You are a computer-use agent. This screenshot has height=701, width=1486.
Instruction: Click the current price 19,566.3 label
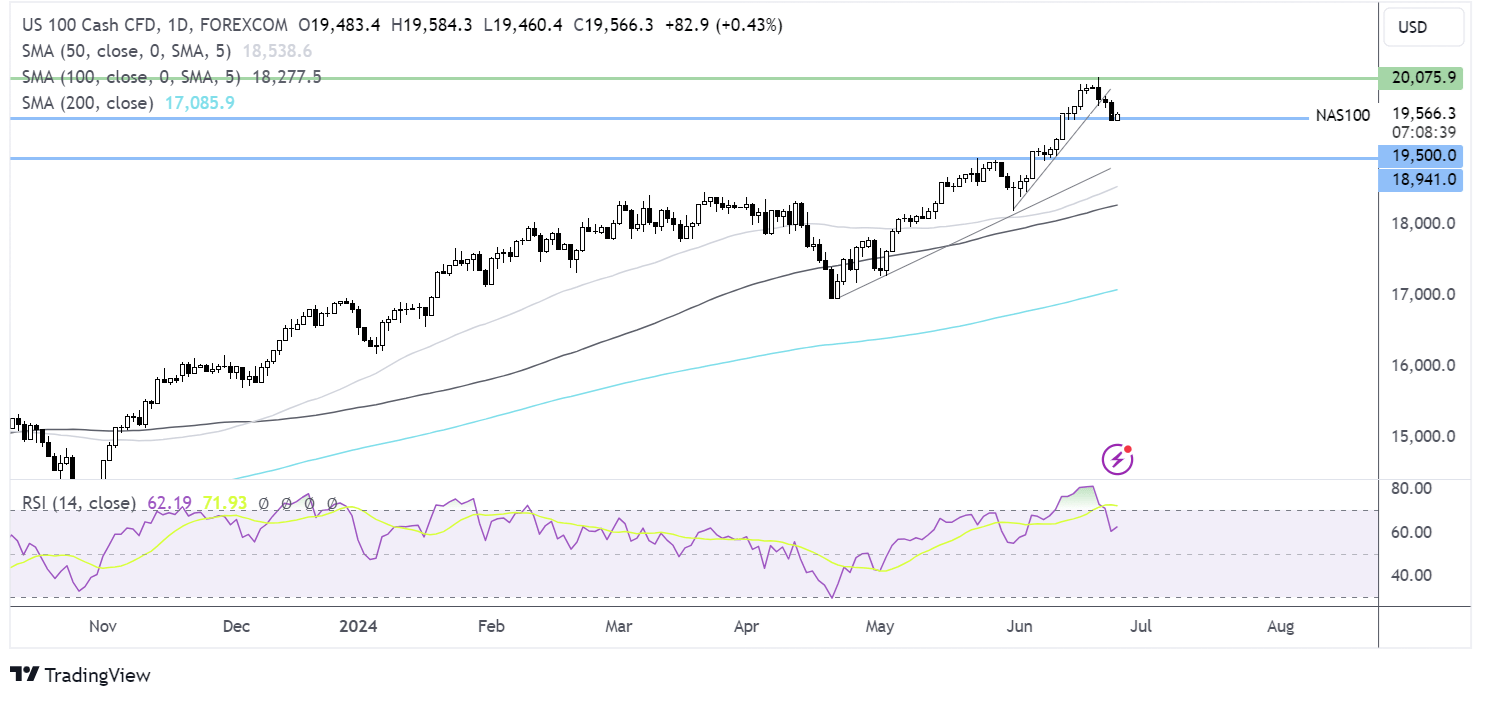point(1425,113)
